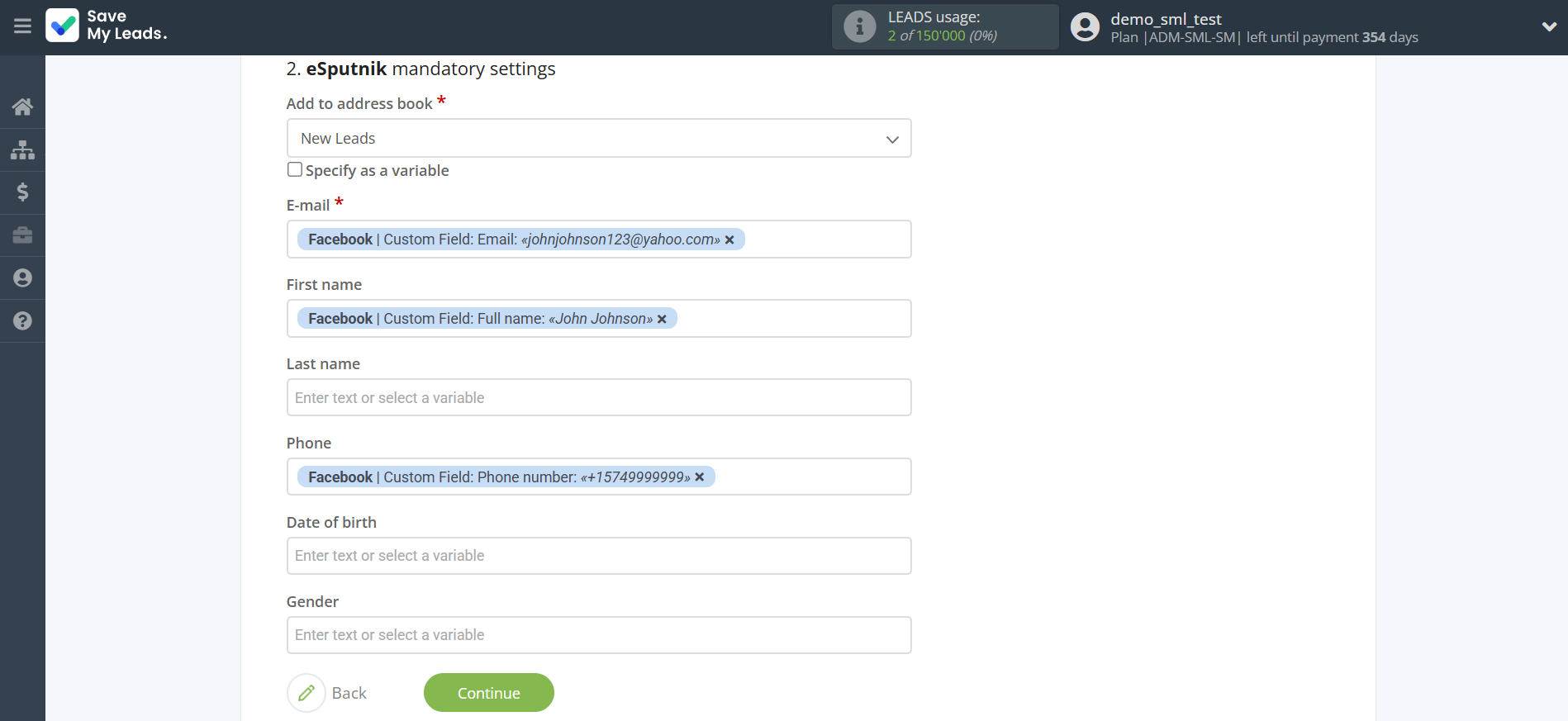
Task: Open the help question mark icon
Action: point(22,321)
